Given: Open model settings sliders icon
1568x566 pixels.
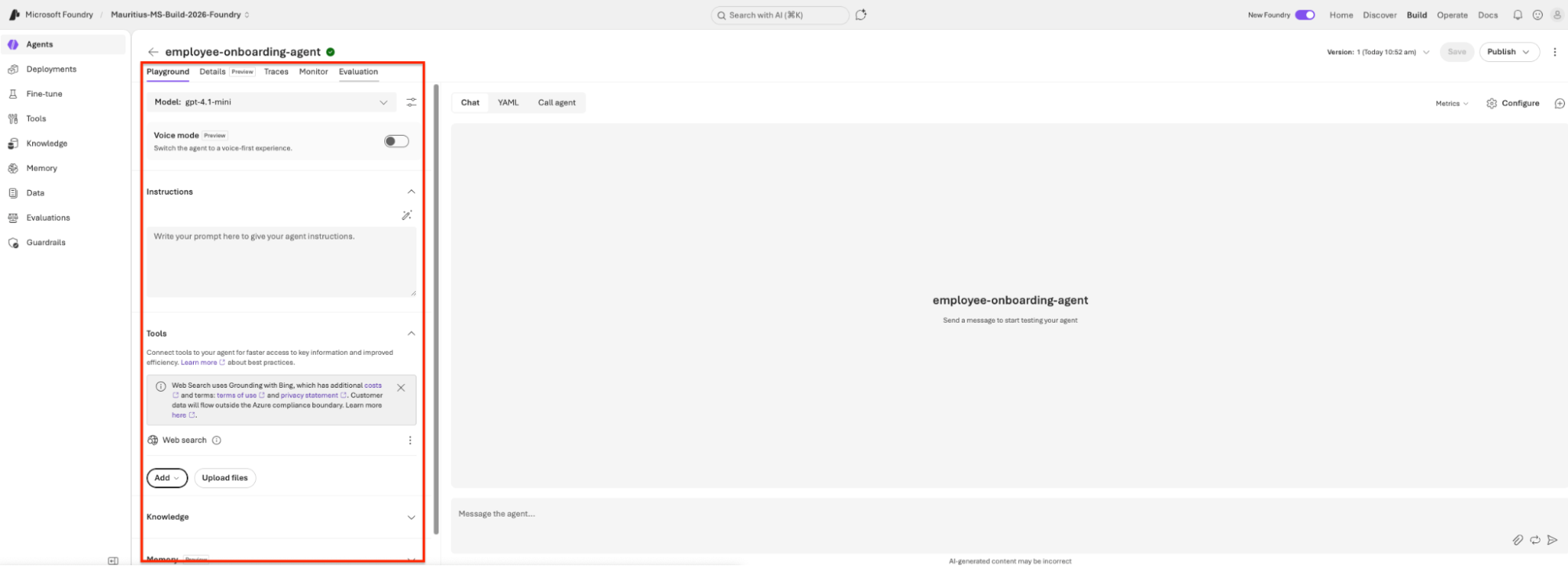Looking at the screenshot, I should pos(411,103).
